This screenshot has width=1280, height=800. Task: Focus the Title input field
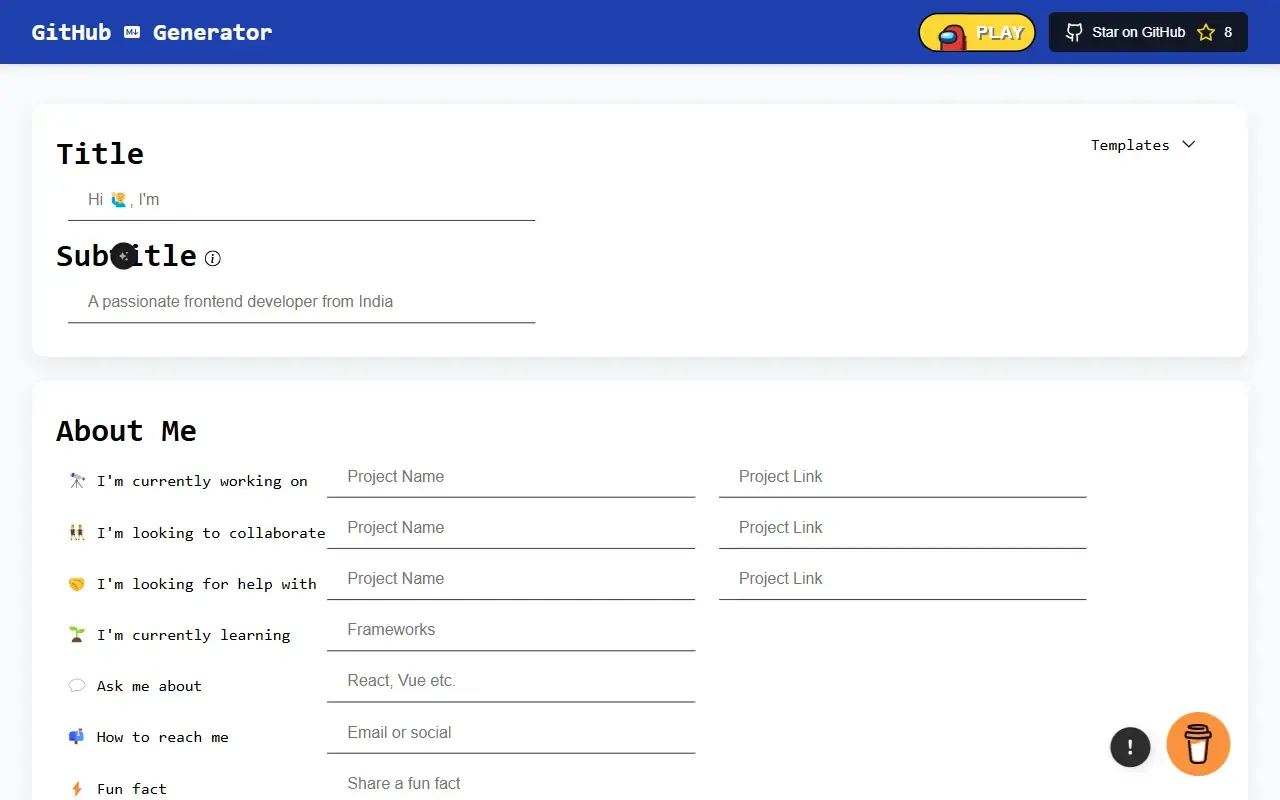pyautogui.click(x=301, y=200)
